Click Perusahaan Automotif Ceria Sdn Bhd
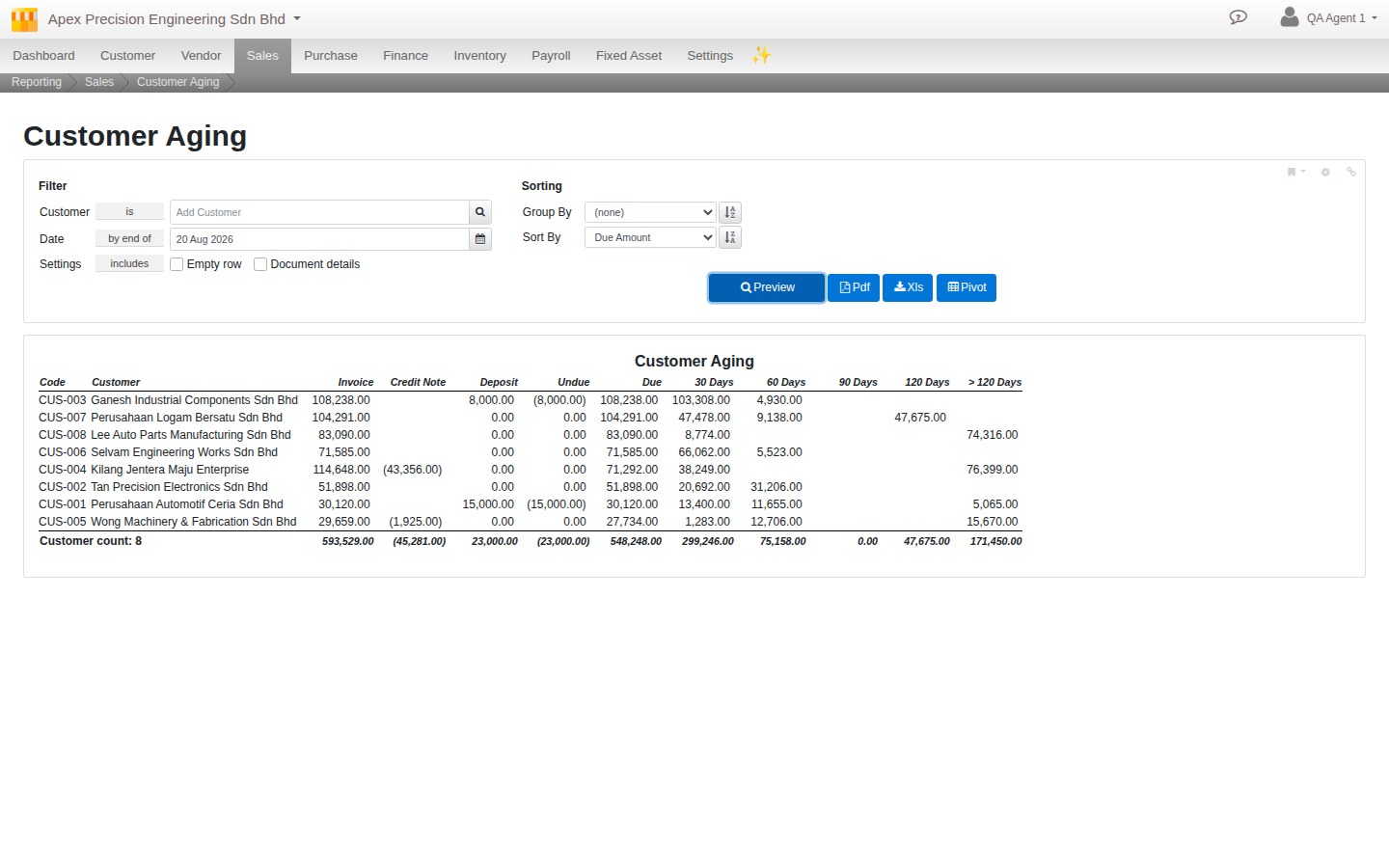The height and width of the screenshot is (868, 1389). pos(187,504)
